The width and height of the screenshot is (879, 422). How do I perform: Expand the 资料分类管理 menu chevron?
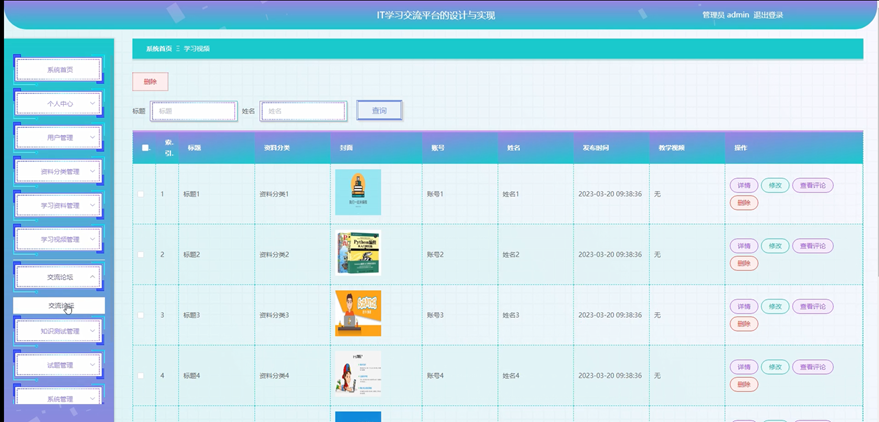tap(92, 171)
